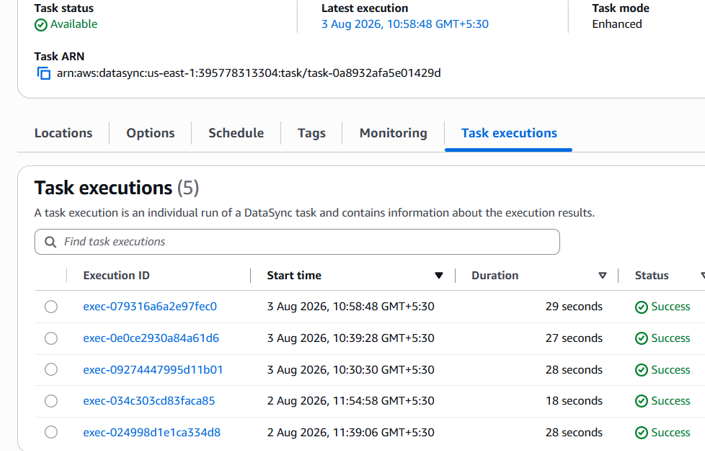Open the Schedule tab

[x=236, y=133]
